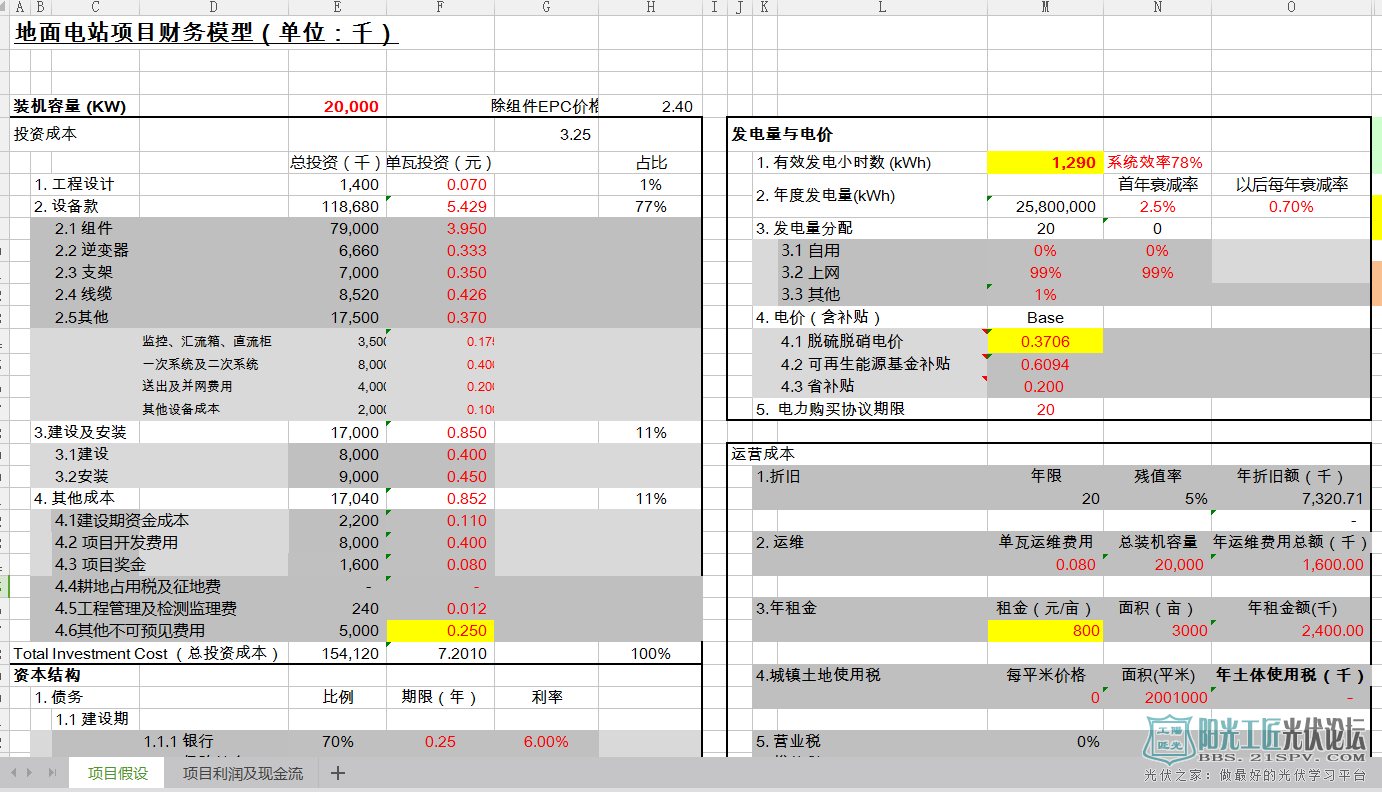Select 营业税 rate 0%

pyautogui.click(x=1088, y=741)
